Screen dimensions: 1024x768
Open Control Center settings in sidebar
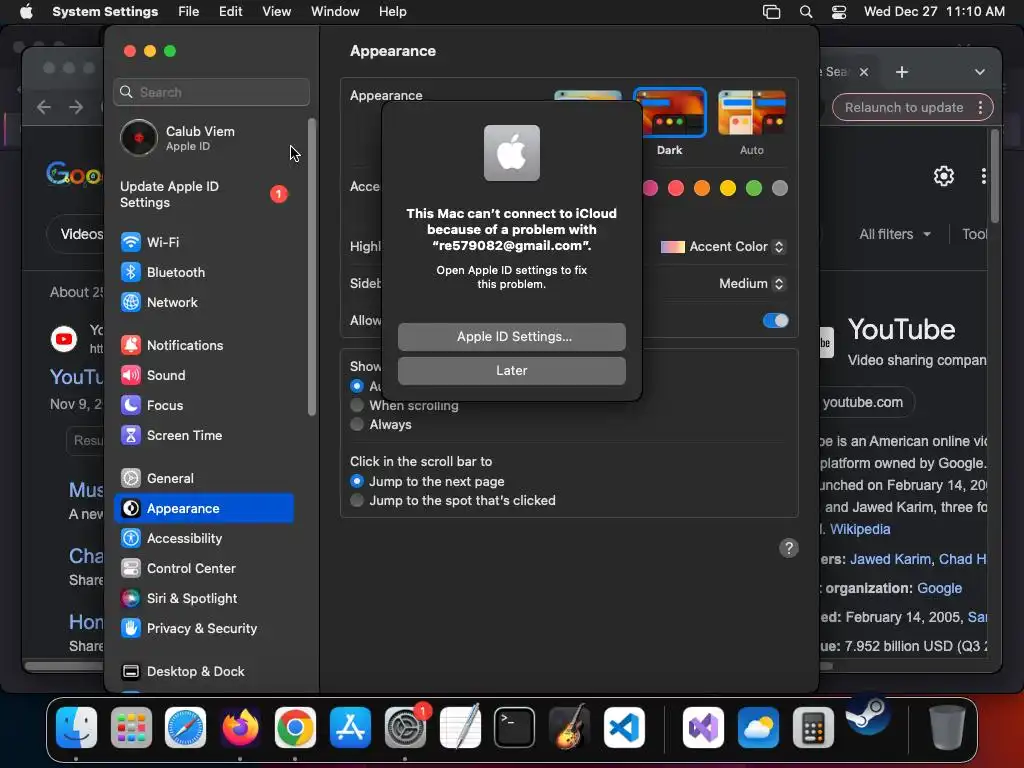204,569
